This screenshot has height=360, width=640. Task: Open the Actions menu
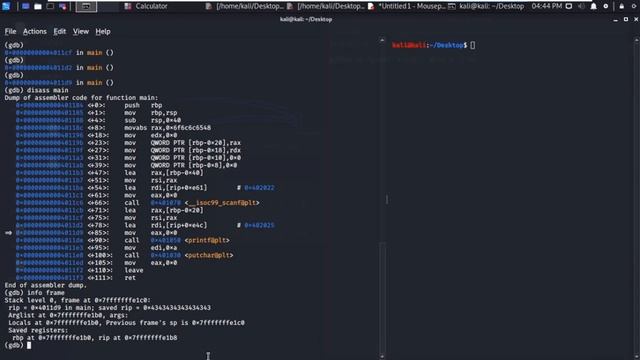pyautogui.click(x=35, y=31)
